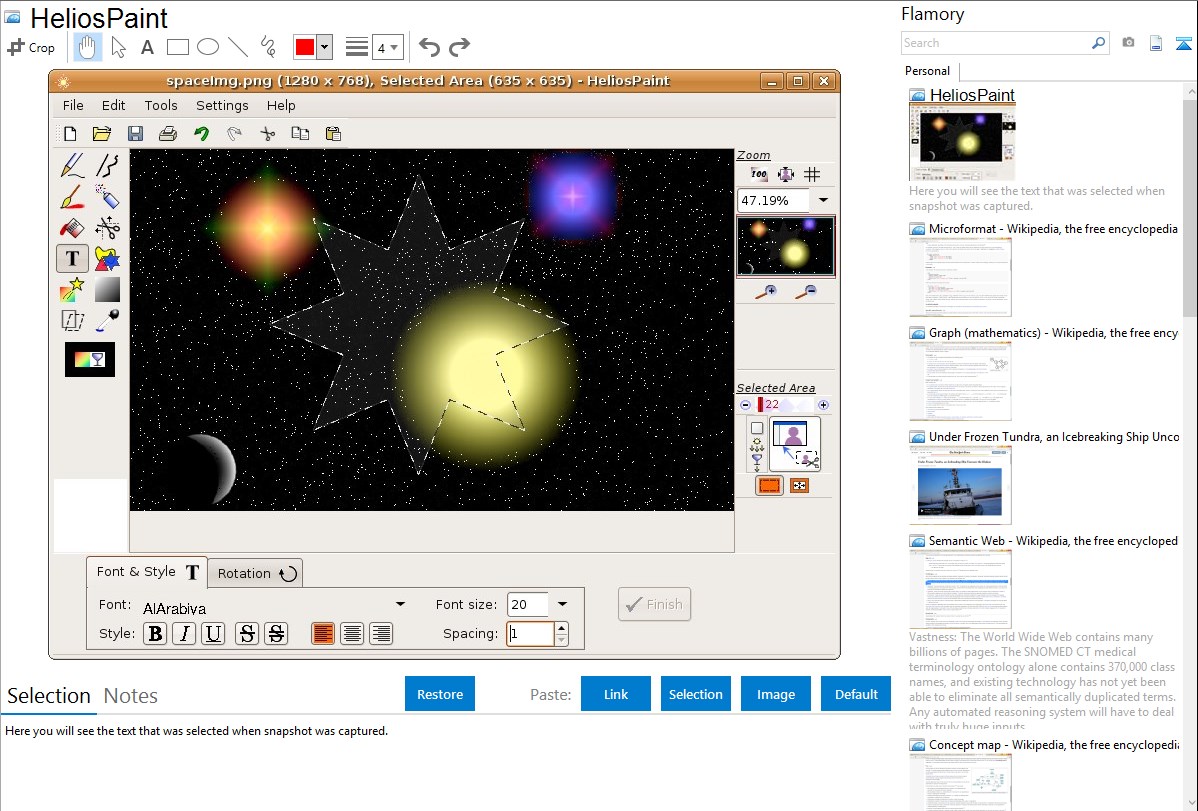Select the line drawing tool

238,47
